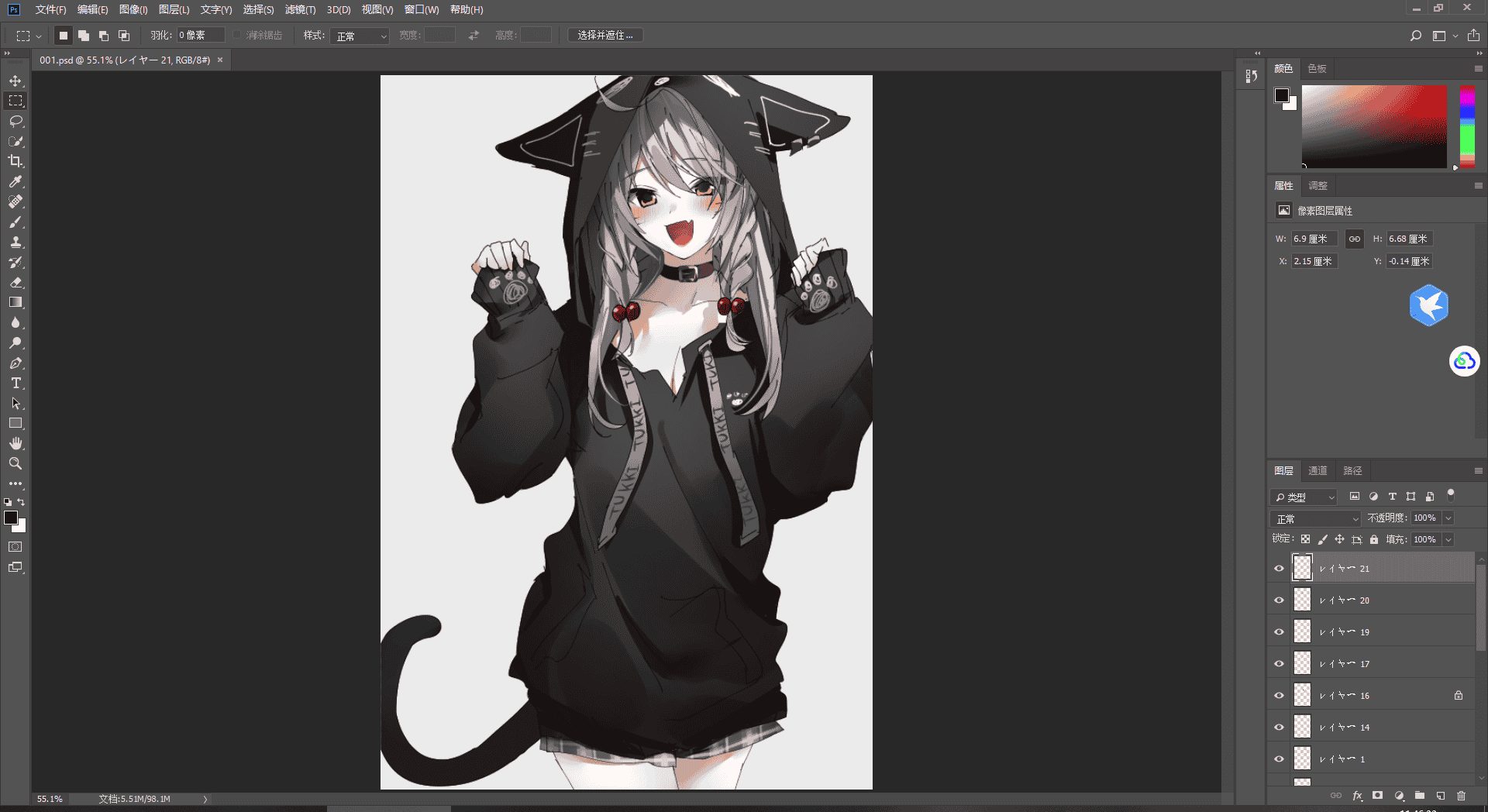Select the Crop tool
The height and width of the screenshot is (812, 1488).
point(15,161)
